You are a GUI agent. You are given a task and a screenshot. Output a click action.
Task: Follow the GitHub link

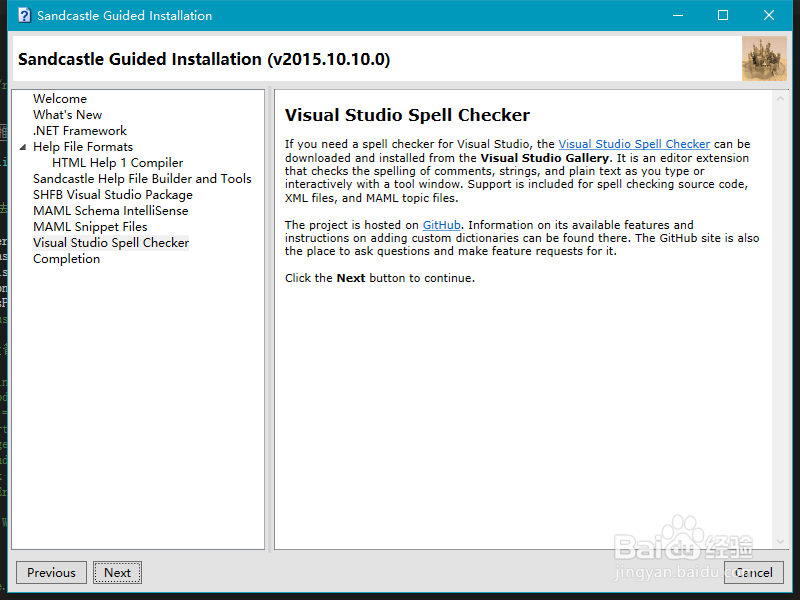(441, 225)
